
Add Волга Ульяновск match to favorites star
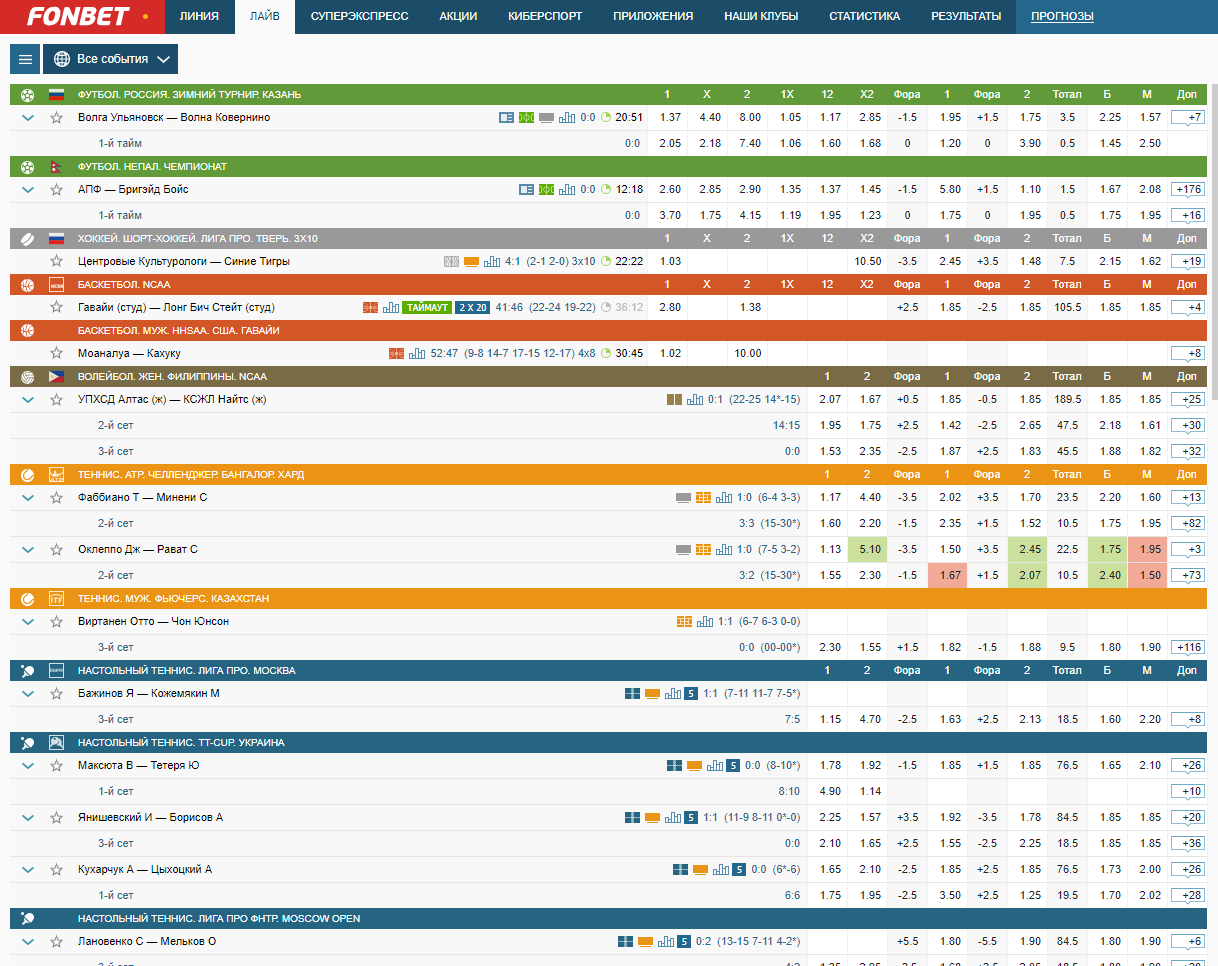[x=56, y=118]
